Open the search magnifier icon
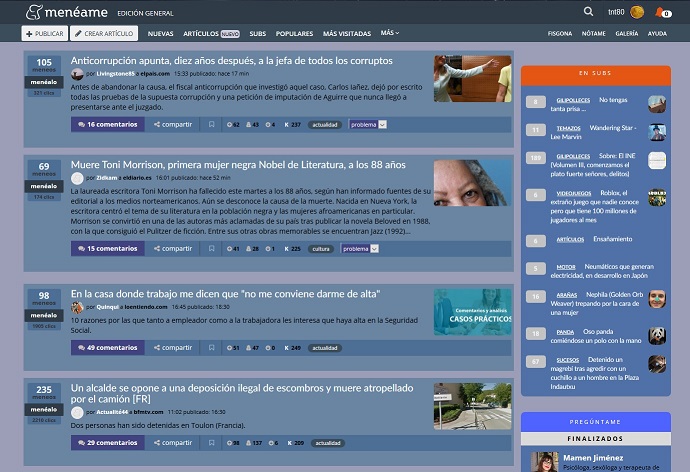 [x=588, y=12]
